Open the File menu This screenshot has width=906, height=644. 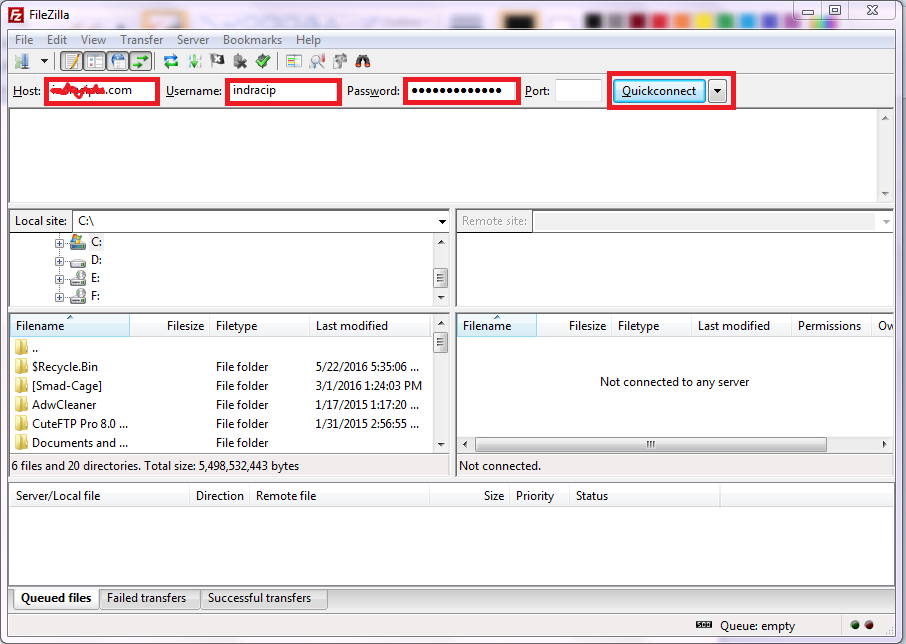[24, 40]
